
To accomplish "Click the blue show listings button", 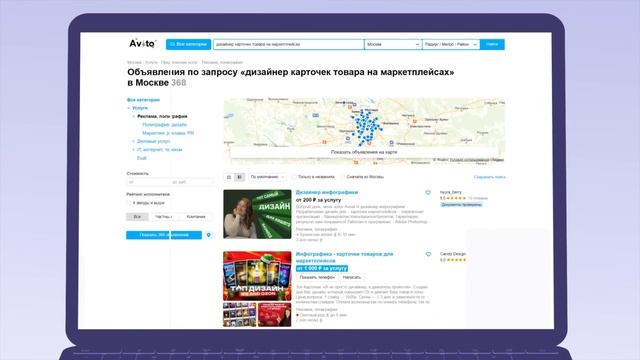I will pos(164,235).
